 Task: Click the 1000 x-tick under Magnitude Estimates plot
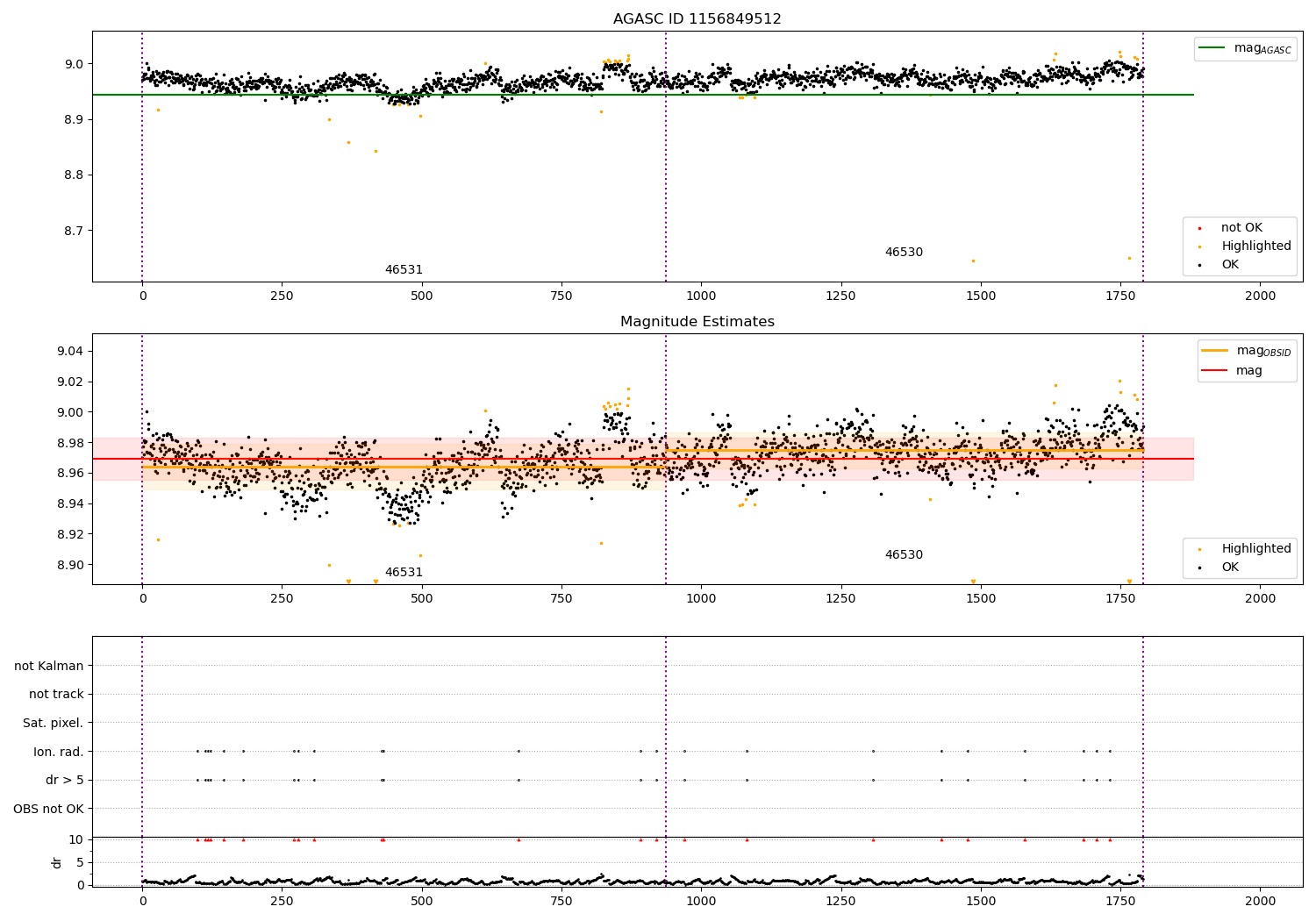pos(701,599)
